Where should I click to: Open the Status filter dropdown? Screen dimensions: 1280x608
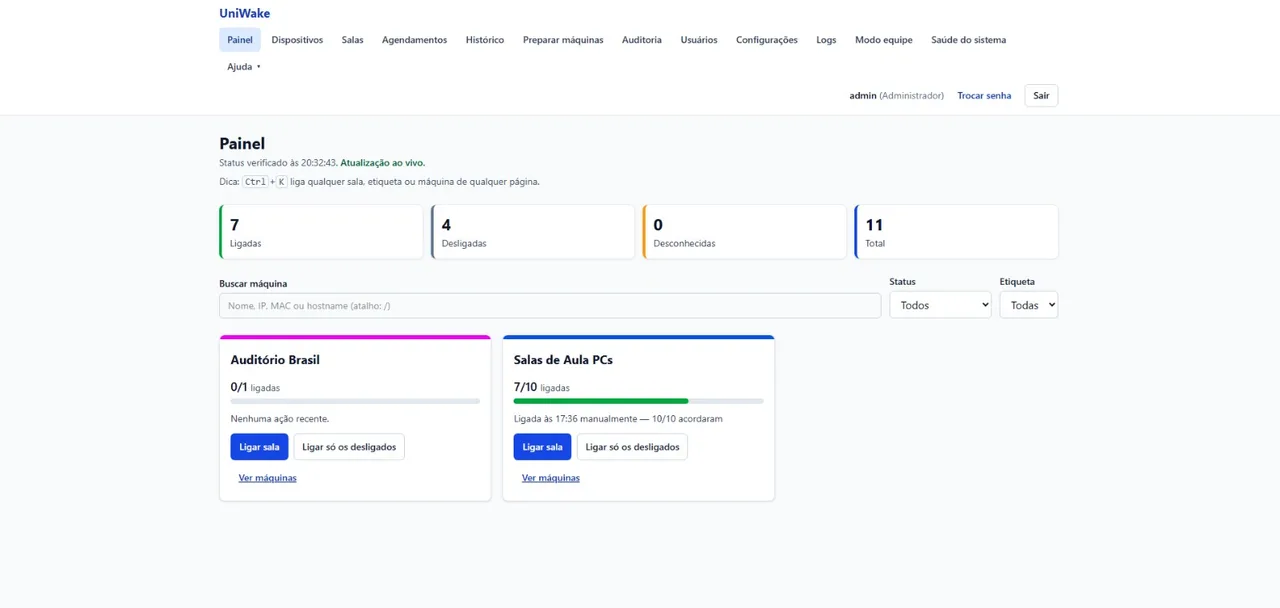pos(940,305)
